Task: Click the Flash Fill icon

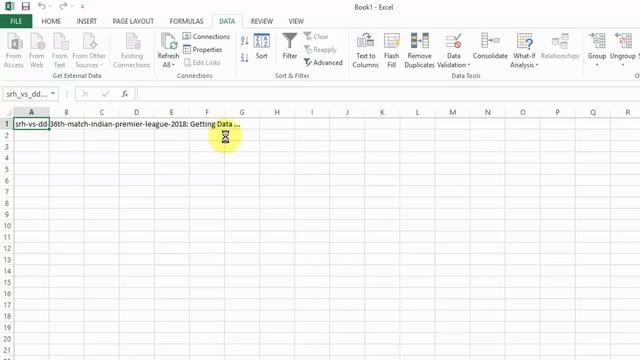Action: [391, 50]
